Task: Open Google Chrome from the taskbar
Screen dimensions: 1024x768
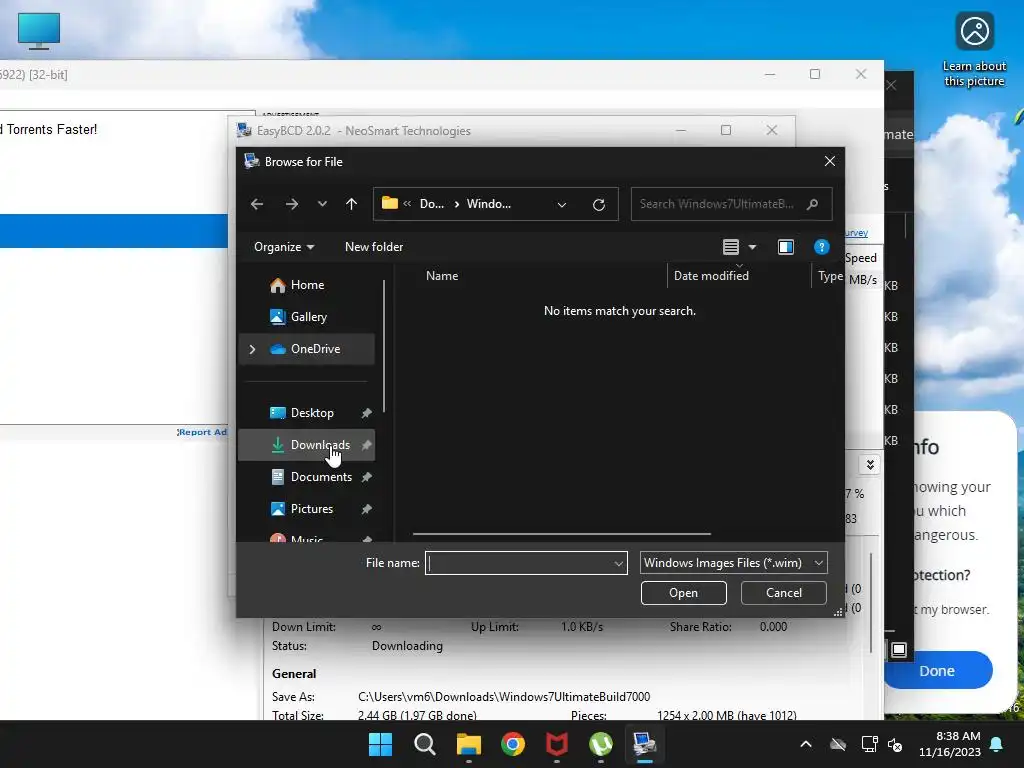Action: pyautogui.click(x=513, y=744)
